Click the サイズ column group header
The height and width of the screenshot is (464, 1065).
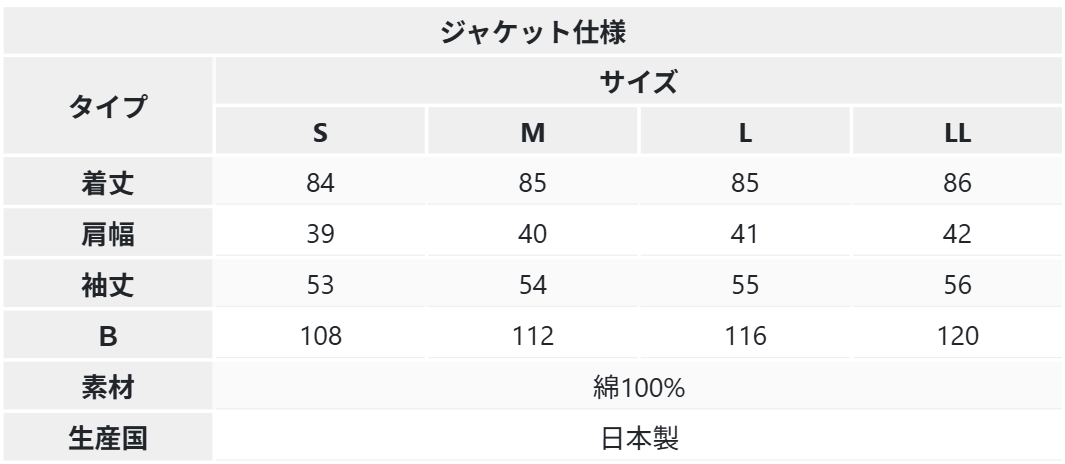(x=639, y=82)
